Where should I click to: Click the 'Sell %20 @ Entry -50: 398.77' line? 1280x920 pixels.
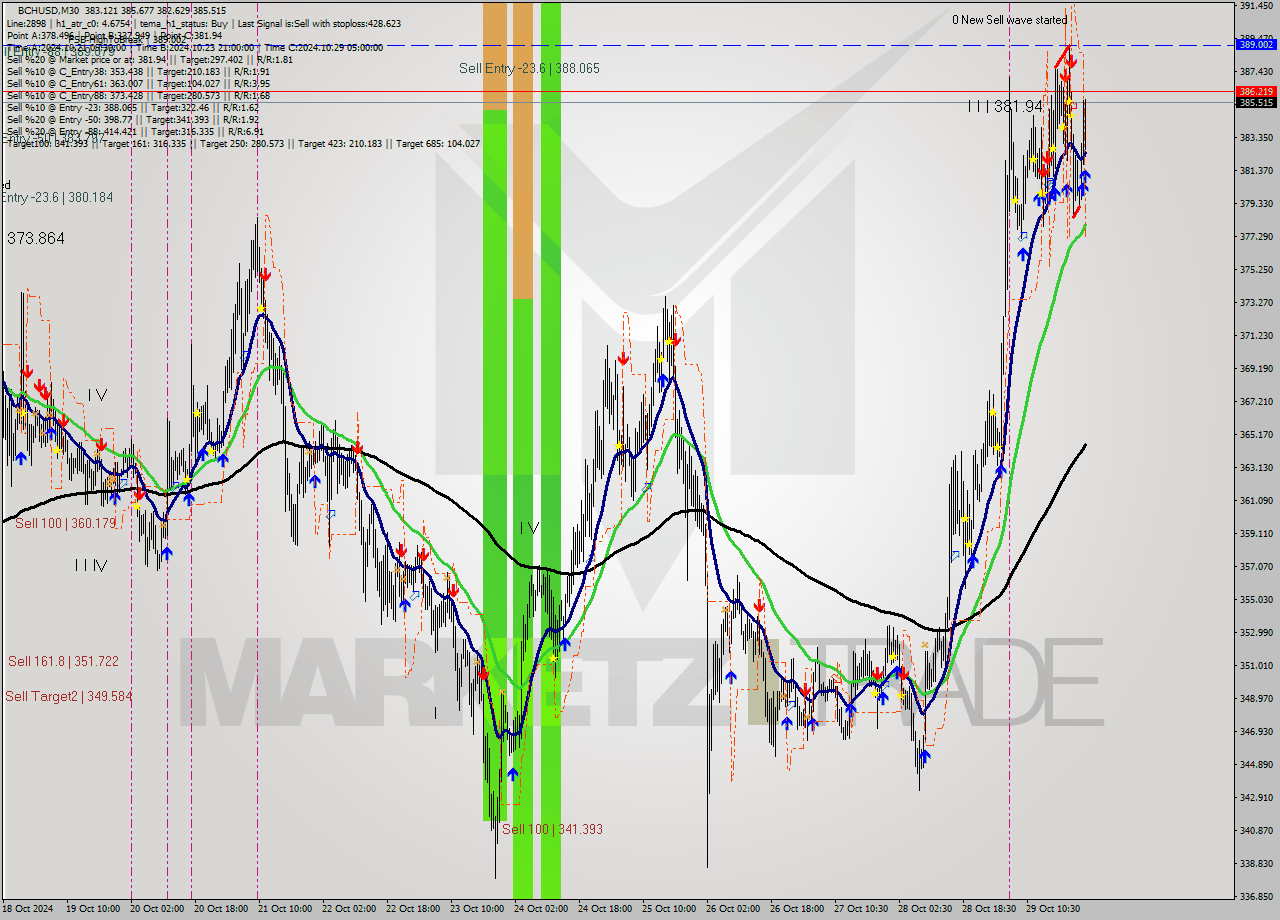tap(135, 120)
